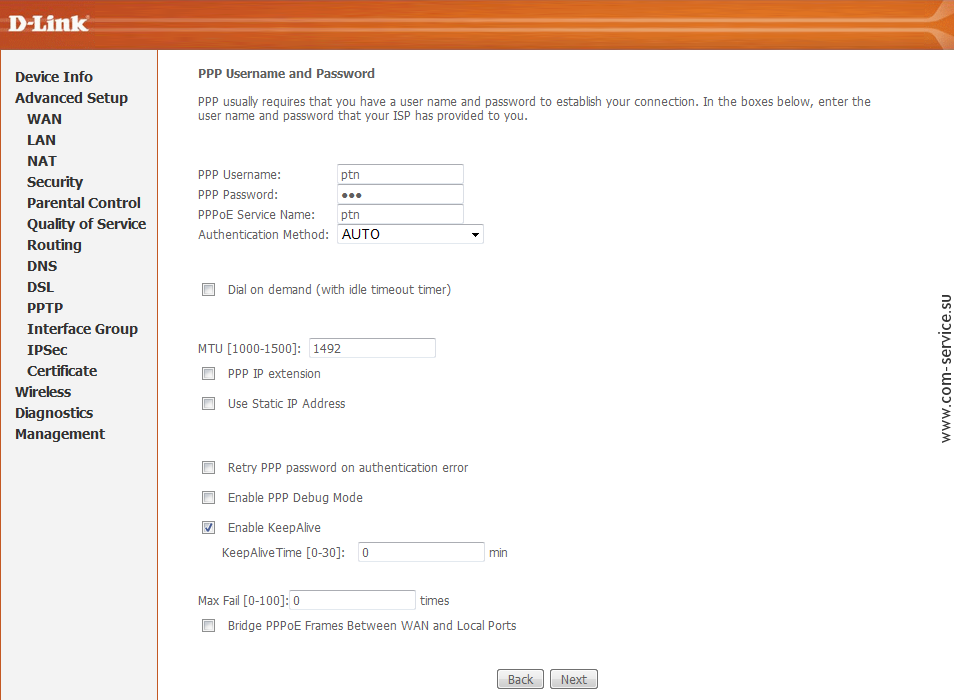This screenshot has height=700, width=954.
Task: Enable Use Static IP Address checkbox
Action: coord(209,404)
